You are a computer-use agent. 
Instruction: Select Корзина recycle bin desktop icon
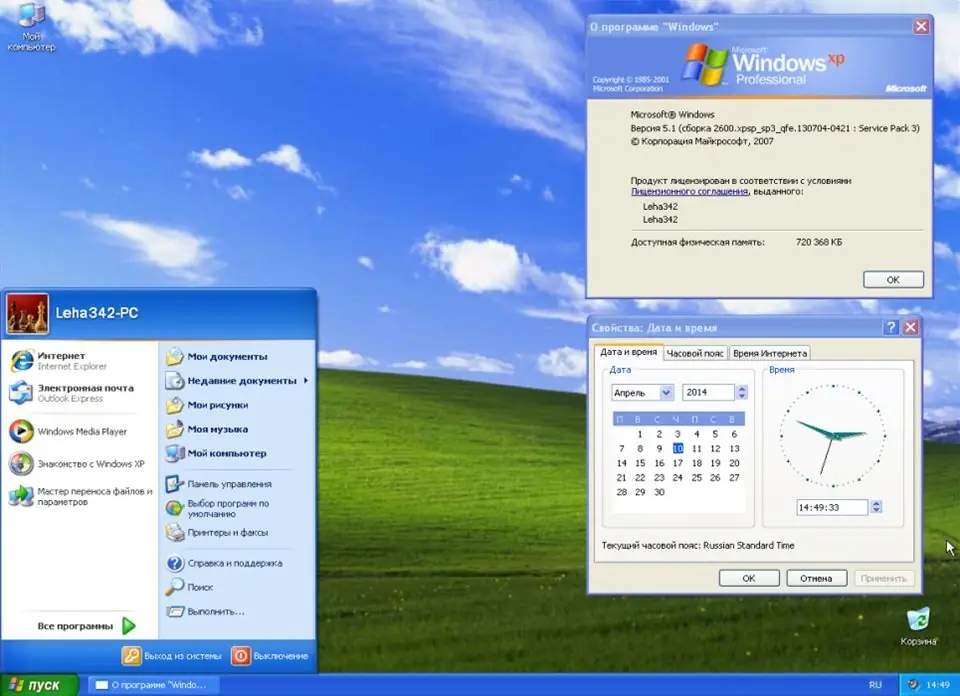pyautogui.click(x=918, y=626)
